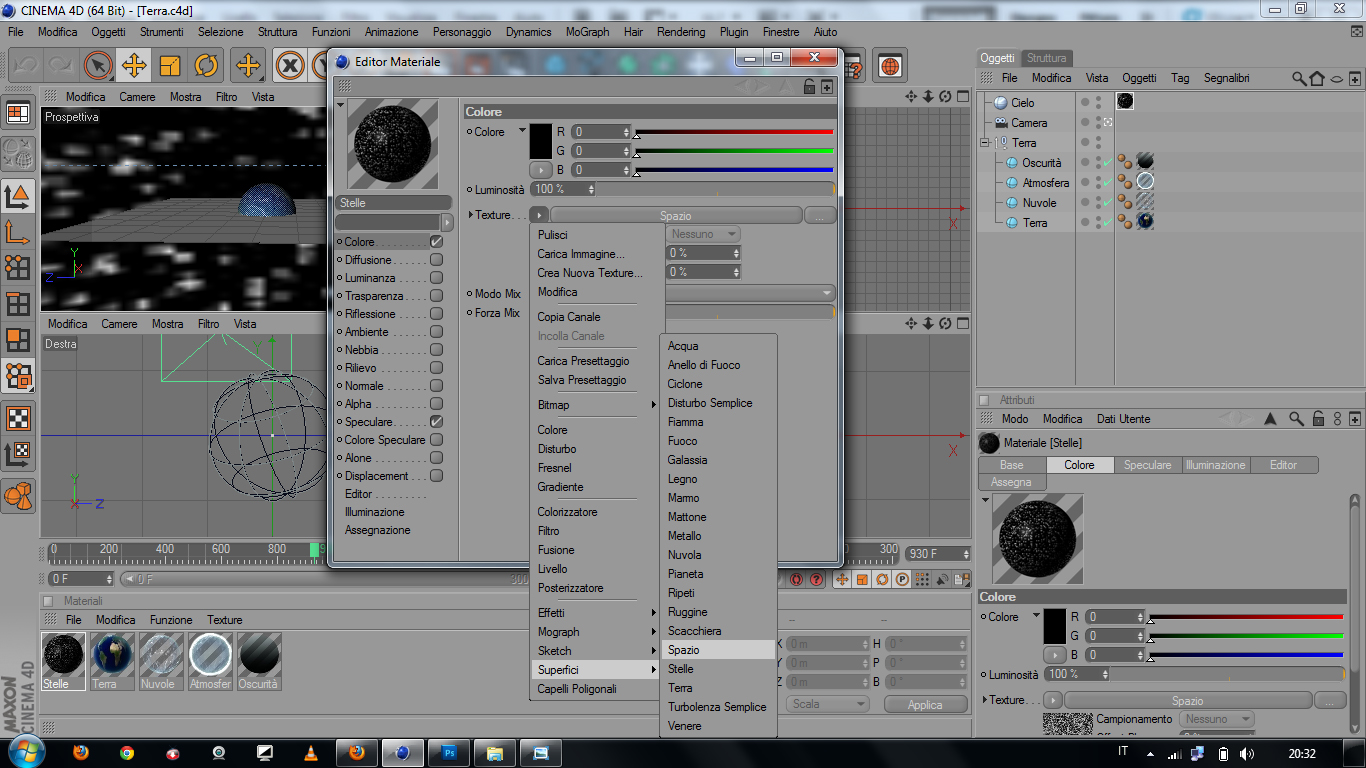
Task: Switch to the Struttura tab
Action: [1047, 58]
